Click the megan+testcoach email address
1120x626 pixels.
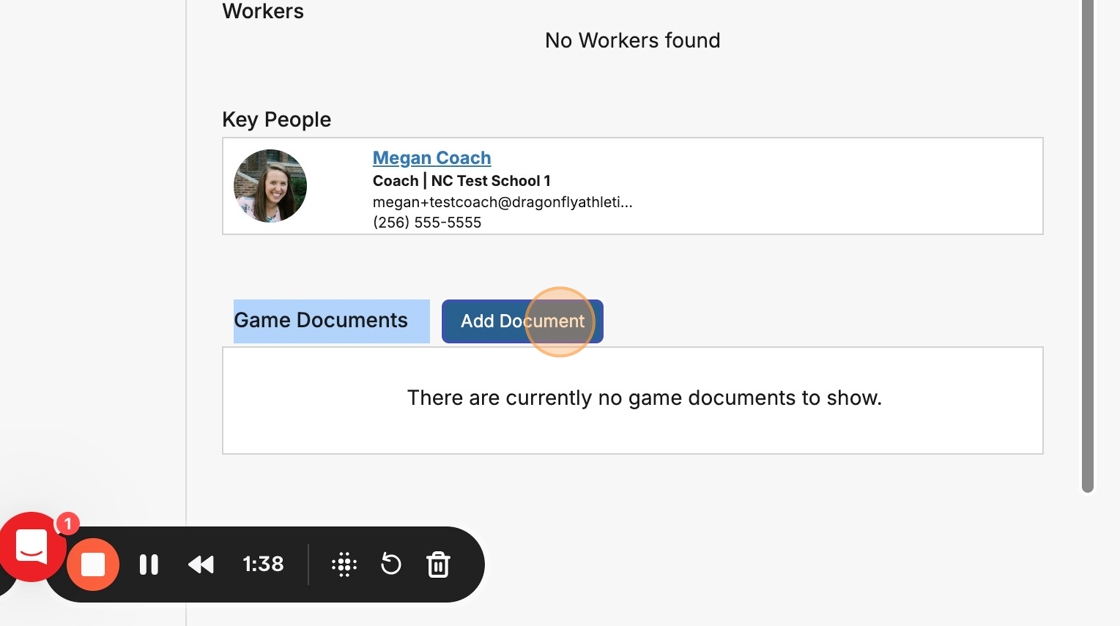[x=502, y=202]
